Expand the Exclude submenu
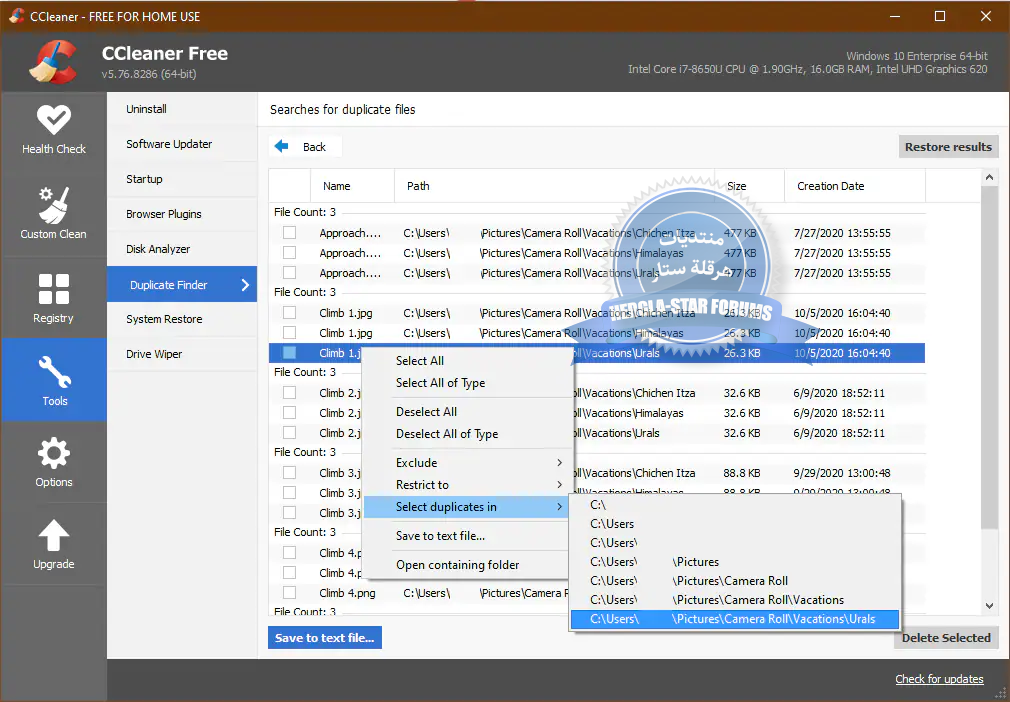 tap(467, 462)
